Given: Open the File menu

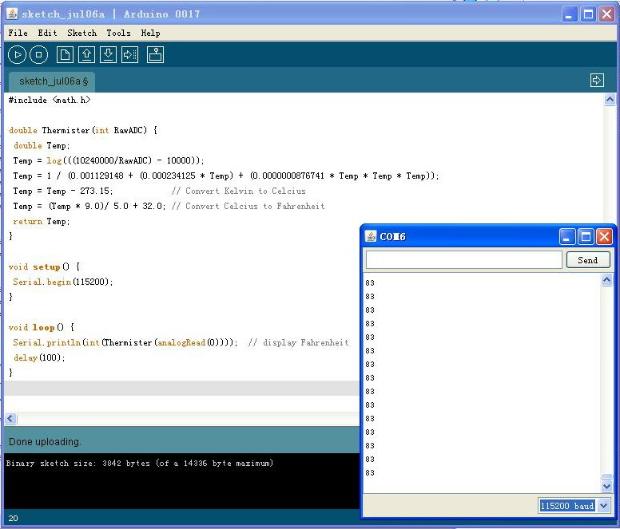Looking at the screenshot, I should point(18,33).
